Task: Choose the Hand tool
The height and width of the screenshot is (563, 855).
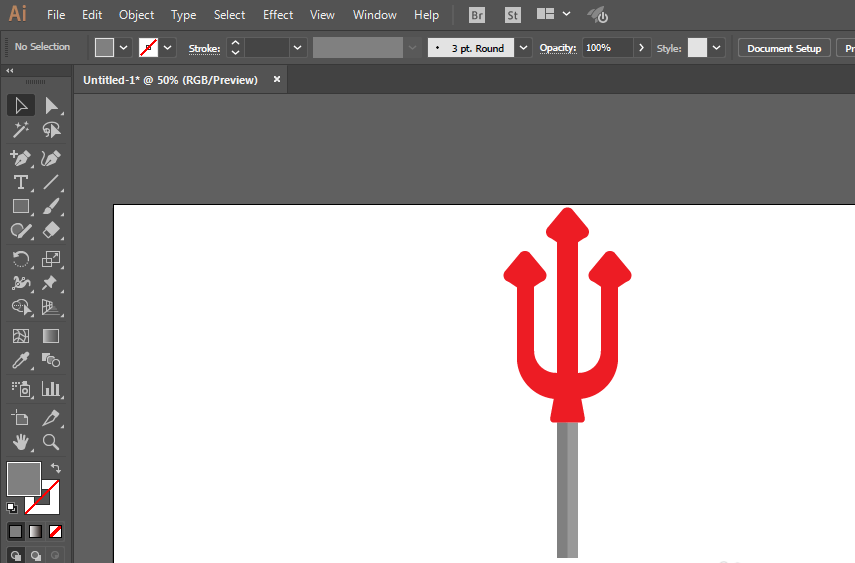Action: pyautogui.click(x=21, y=442)
